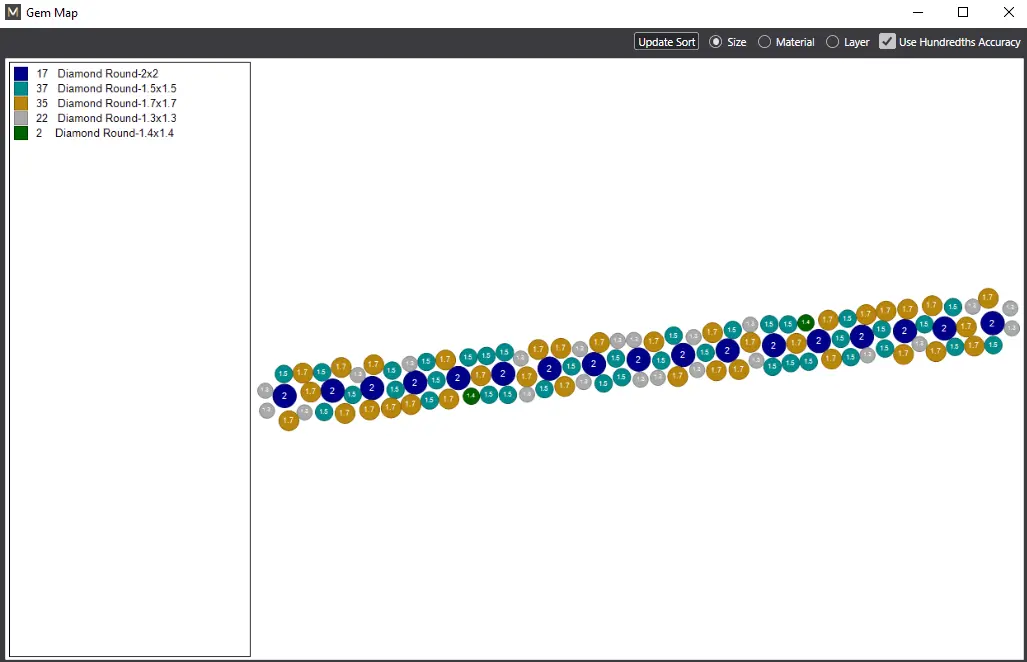Screen dimensions: 1027x662
Task: Click the Update Sort button
Action: (666, 42)
